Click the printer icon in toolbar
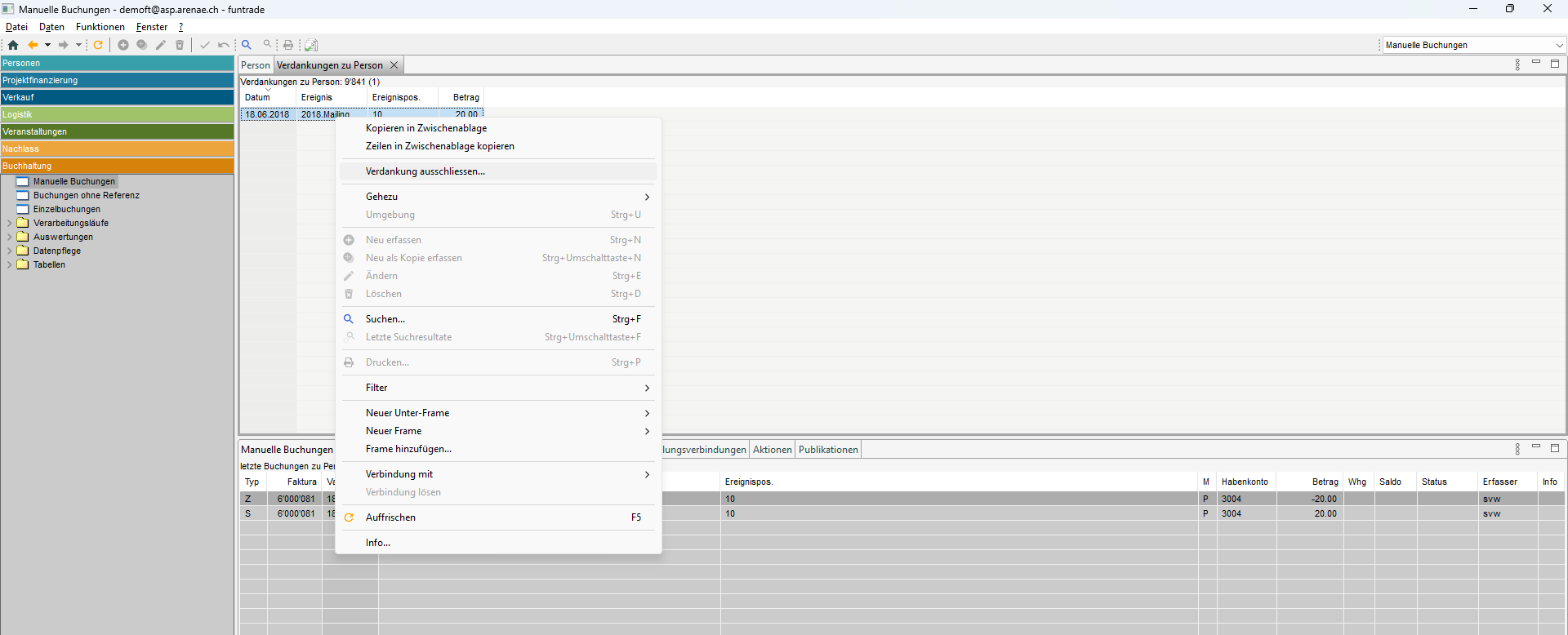This screenshot has width=1568, height=635. pyautogui.click(x=288, y=45)
